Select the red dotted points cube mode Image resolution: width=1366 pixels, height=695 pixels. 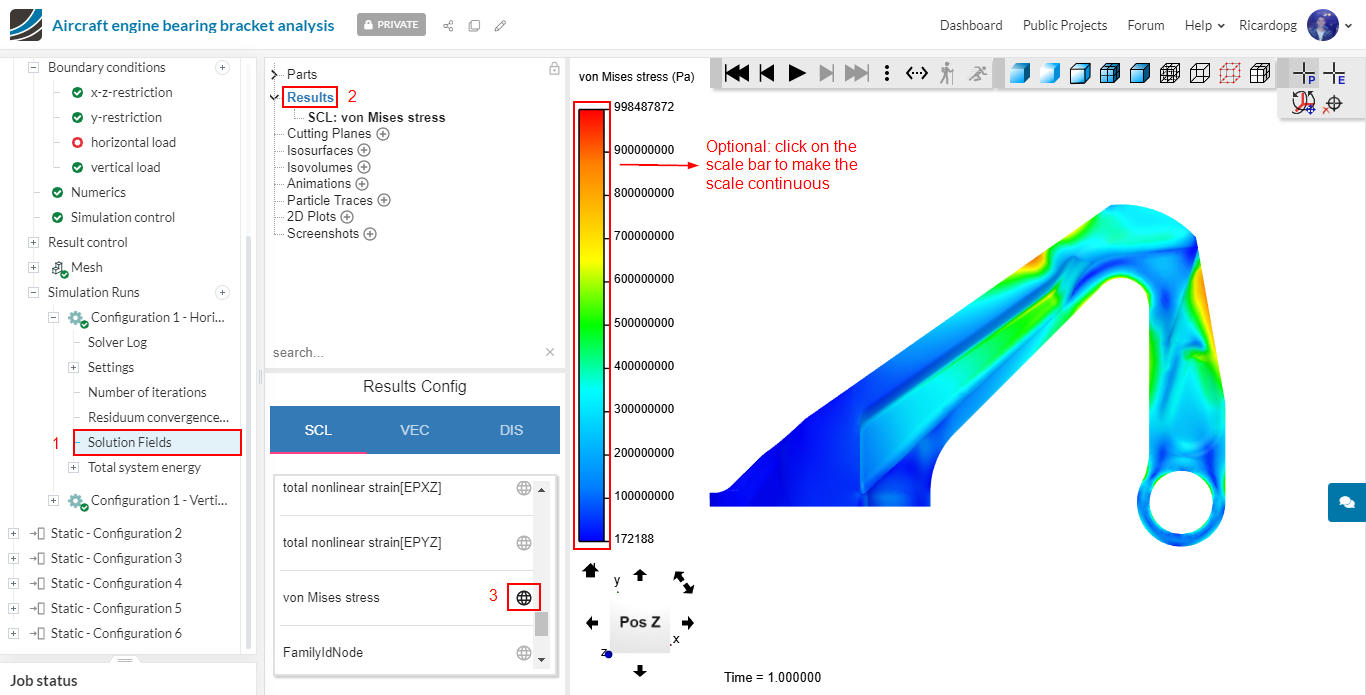click(x=1230, y=73)
